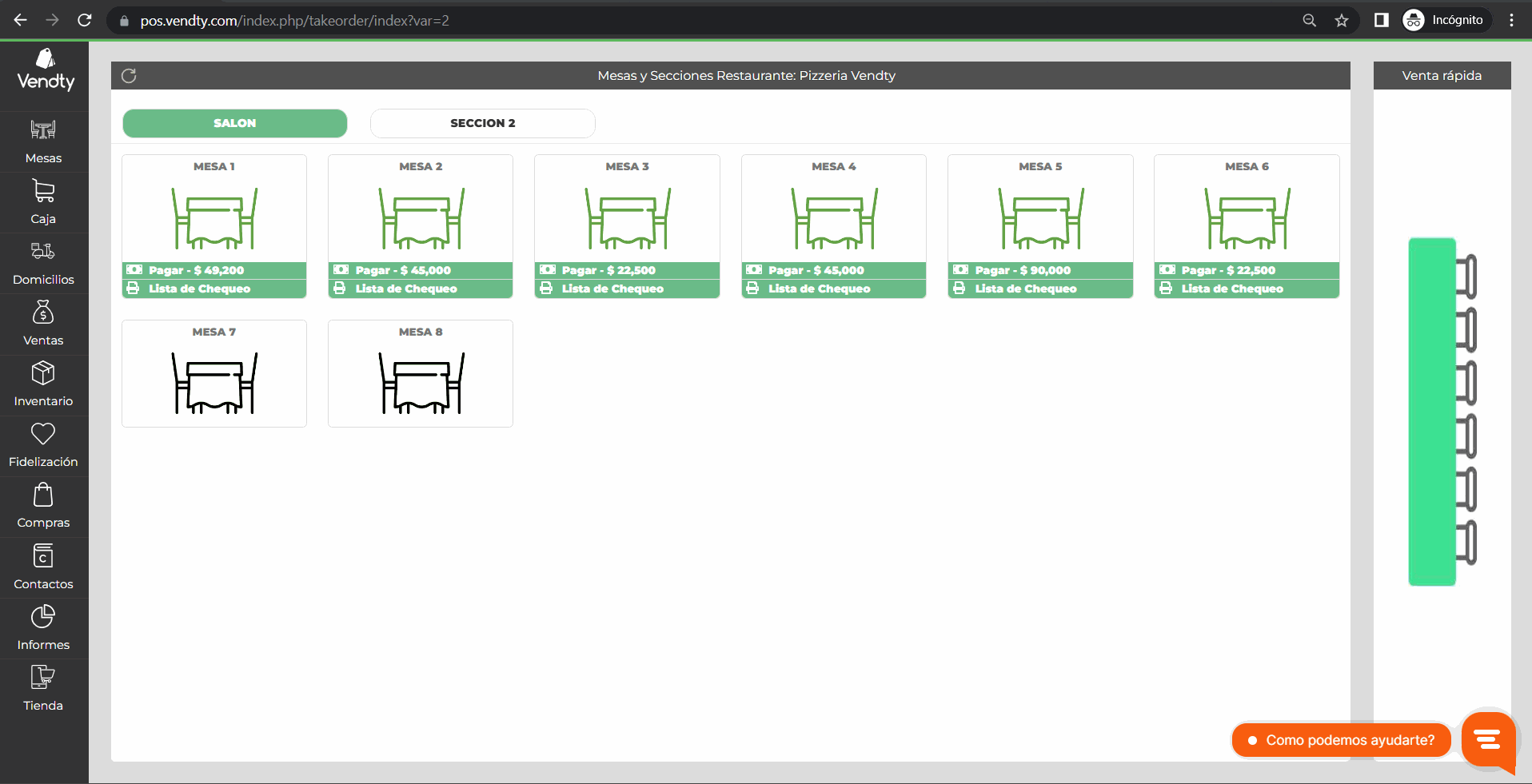This screenshot has height=784, width=1532.
Task: Pay Mesa 3 bill of $22,500
Action: pyautogui.click(x=628, y=270)
